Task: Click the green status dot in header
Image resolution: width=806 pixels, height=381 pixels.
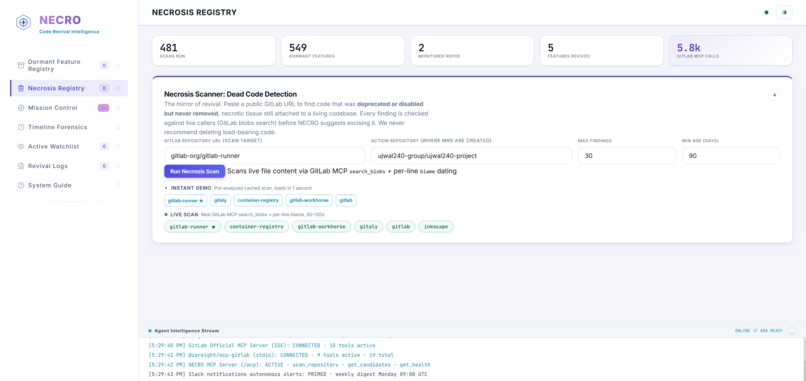Action: click(766, 12)
